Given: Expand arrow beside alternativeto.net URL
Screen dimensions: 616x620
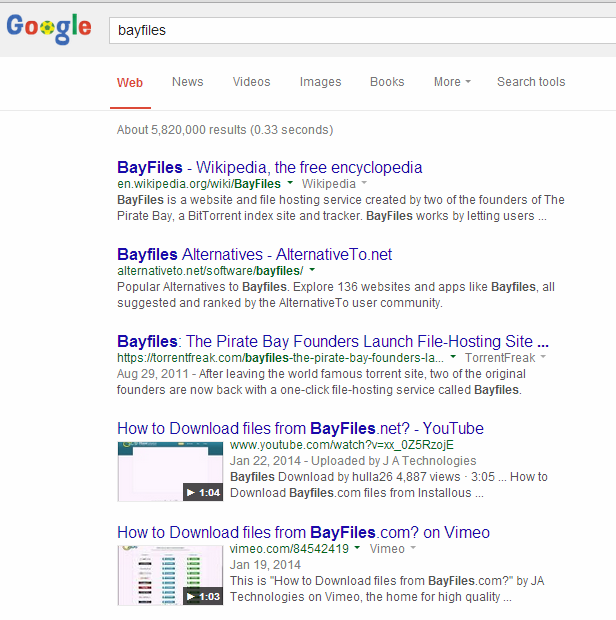Looking at the screenshot, I should point(312,270).
